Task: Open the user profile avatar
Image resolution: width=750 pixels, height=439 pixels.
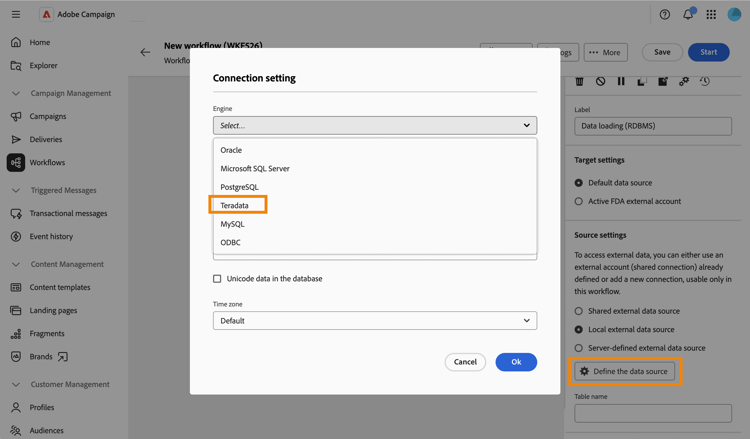Action: (734, 14)
